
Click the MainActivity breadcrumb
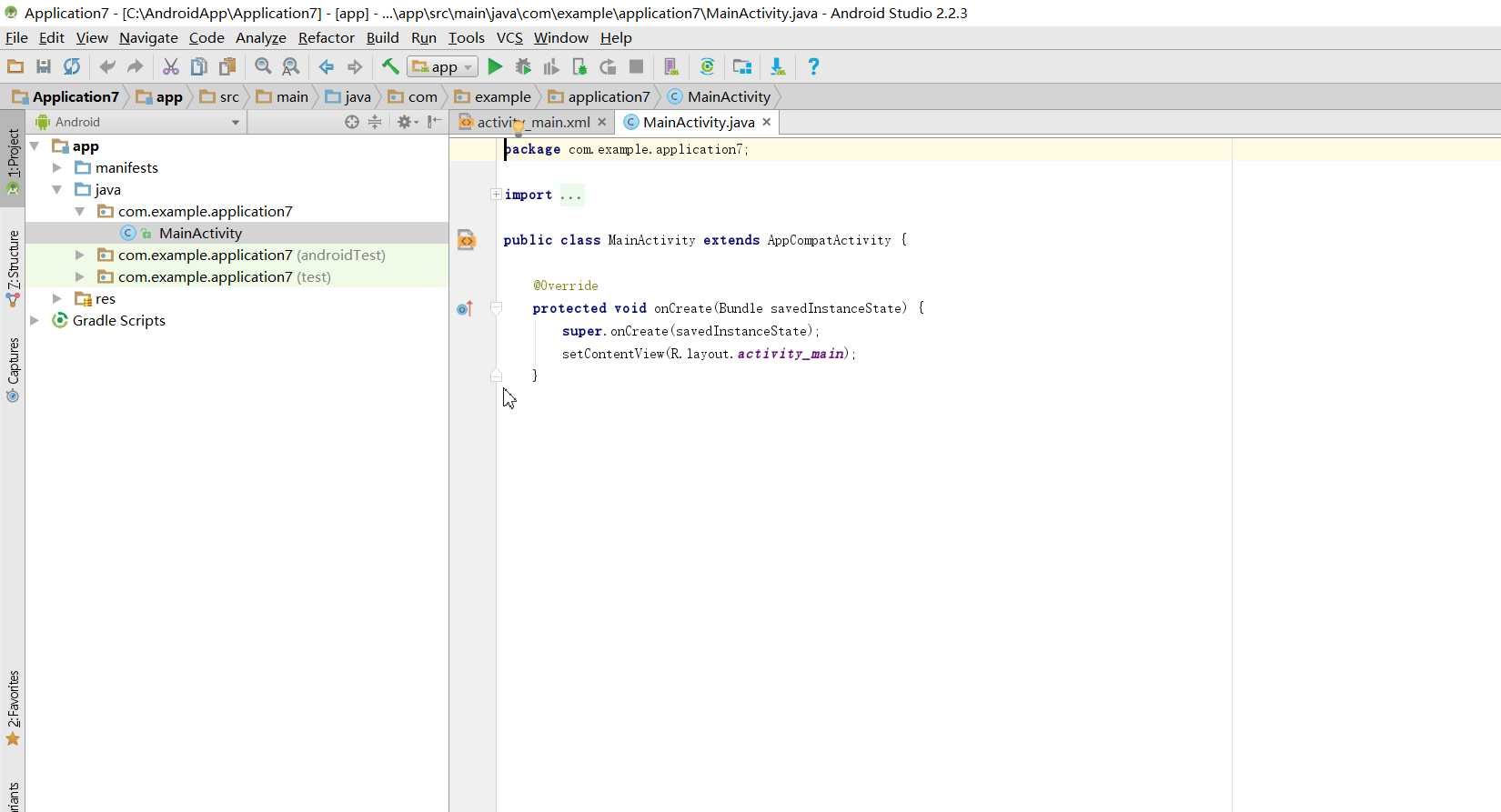coord(720,96)
